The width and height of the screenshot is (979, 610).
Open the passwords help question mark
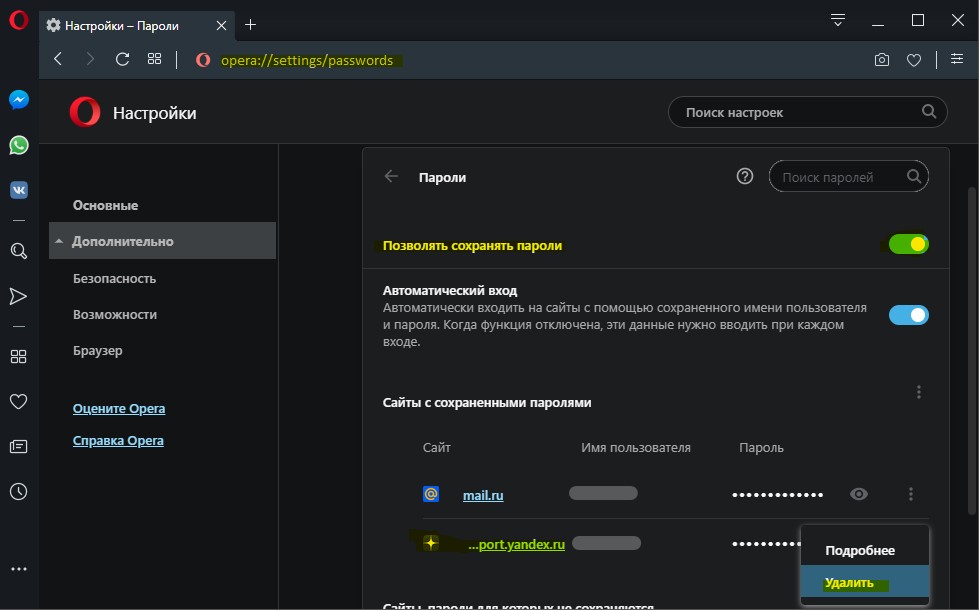[x=745, y=177]
